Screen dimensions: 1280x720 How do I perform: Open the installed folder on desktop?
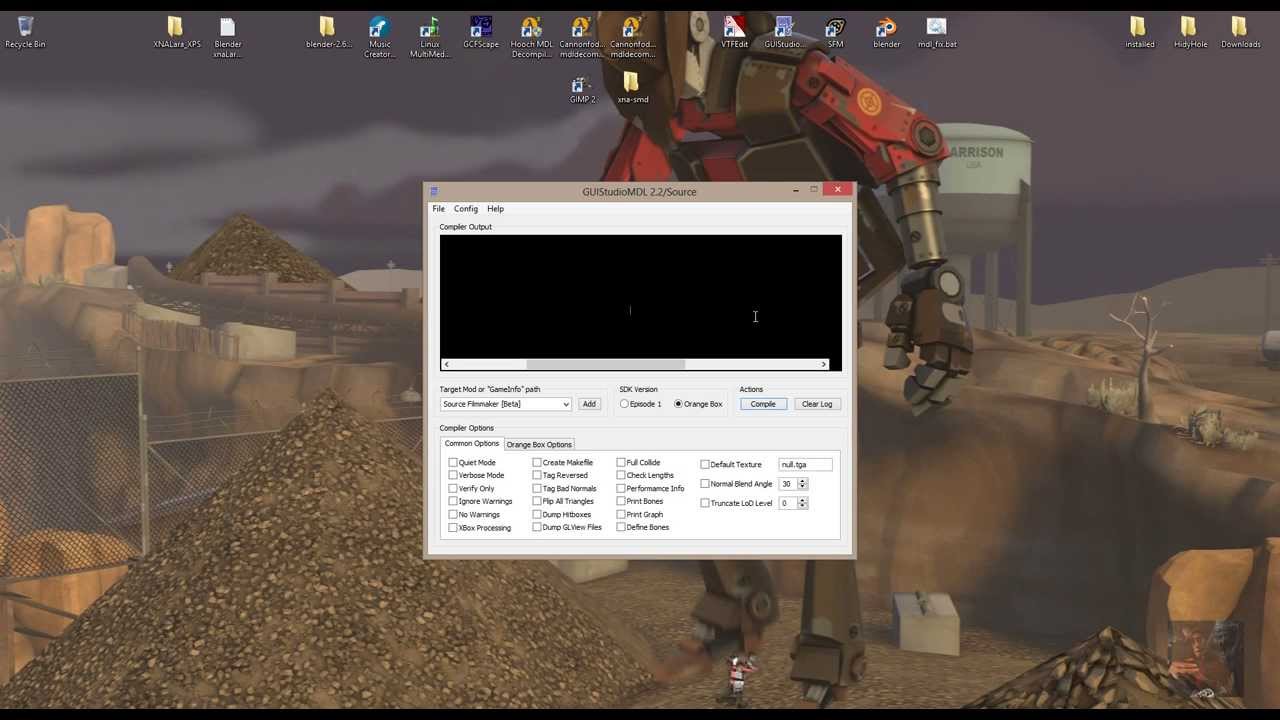pos(1139,32)
